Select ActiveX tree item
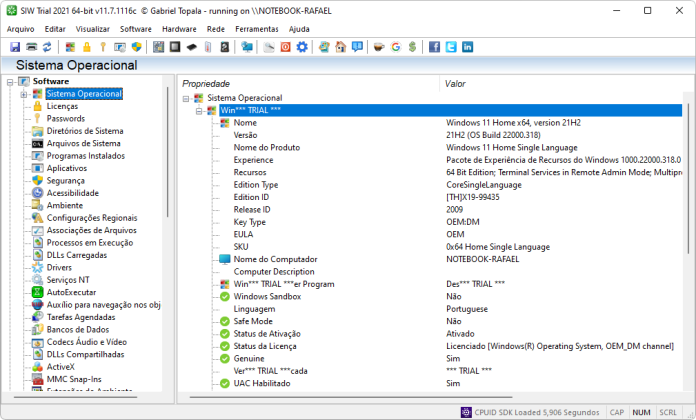The width and height of the screenshot is (696, 420). (60, 367)
